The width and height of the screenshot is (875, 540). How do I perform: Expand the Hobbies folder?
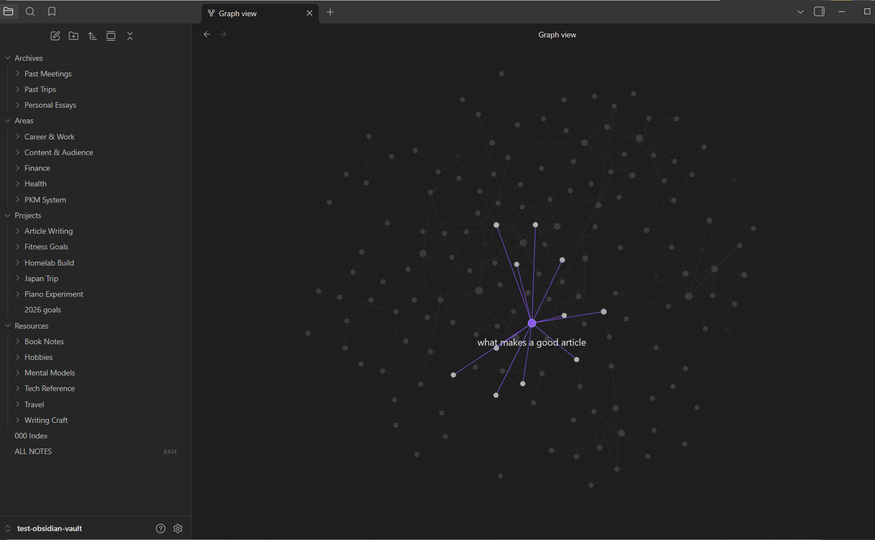tap(39, 357)
